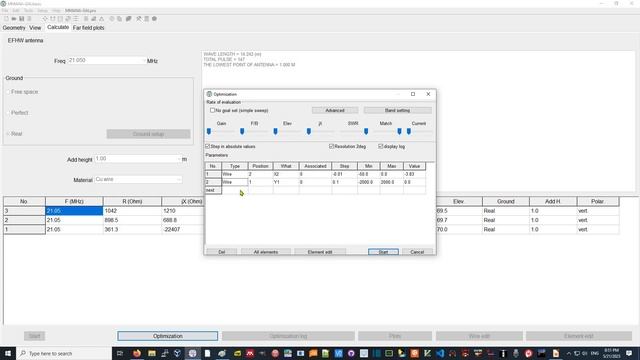This screenshot has width=640, height=360.
Task: Click the round dot toolbar icon
Action: [154, 19]
